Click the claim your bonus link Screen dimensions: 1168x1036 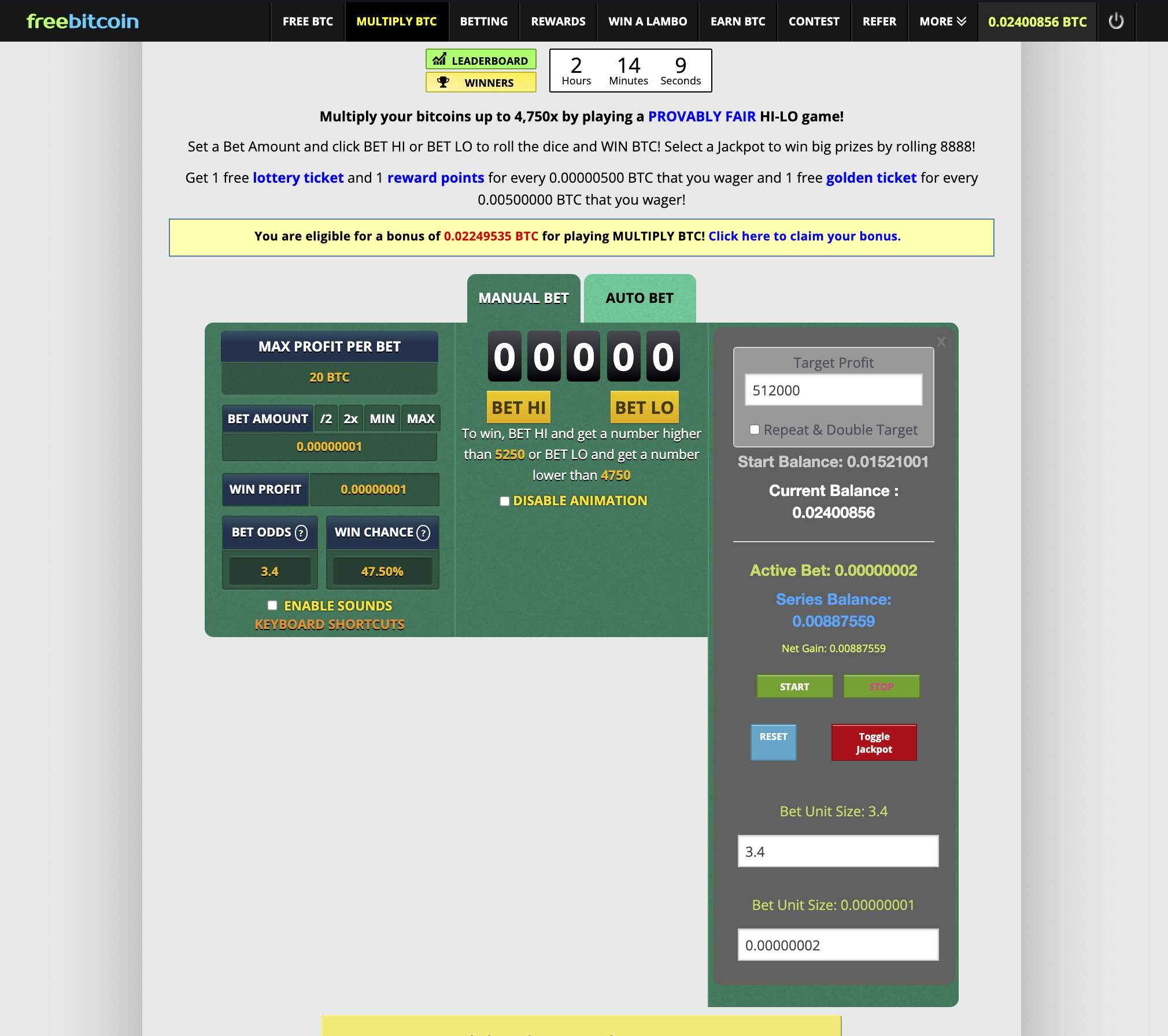[805, 236]
